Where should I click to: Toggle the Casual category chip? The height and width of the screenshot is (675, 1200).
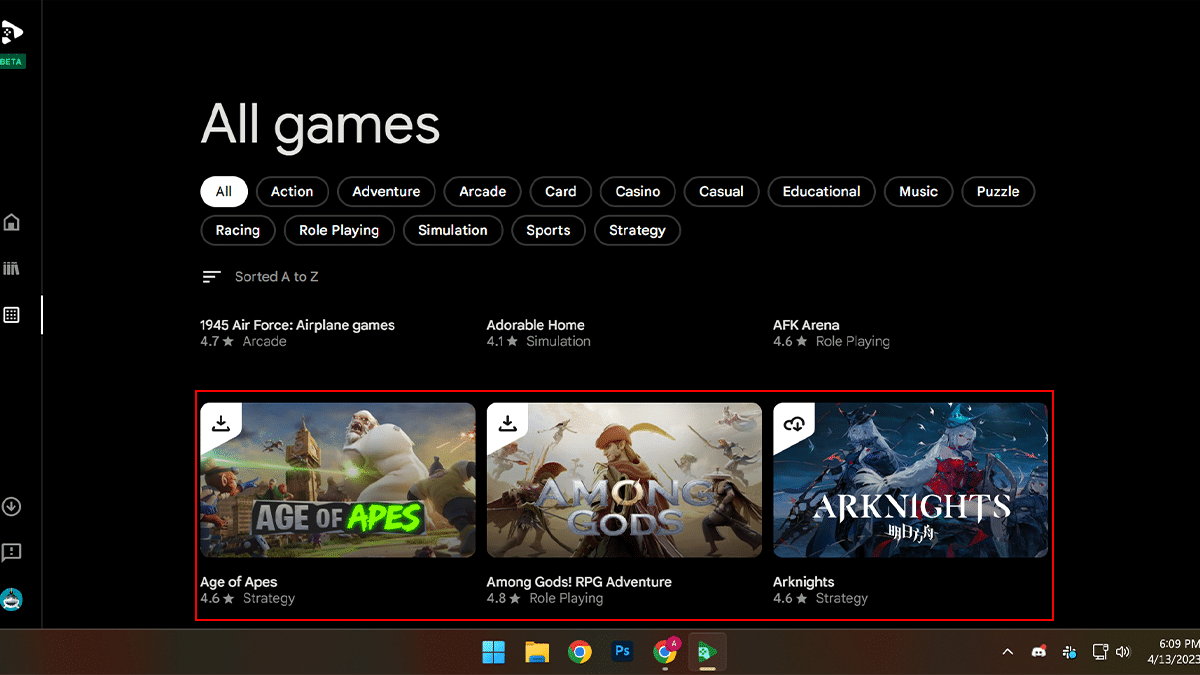click(721, 192)
